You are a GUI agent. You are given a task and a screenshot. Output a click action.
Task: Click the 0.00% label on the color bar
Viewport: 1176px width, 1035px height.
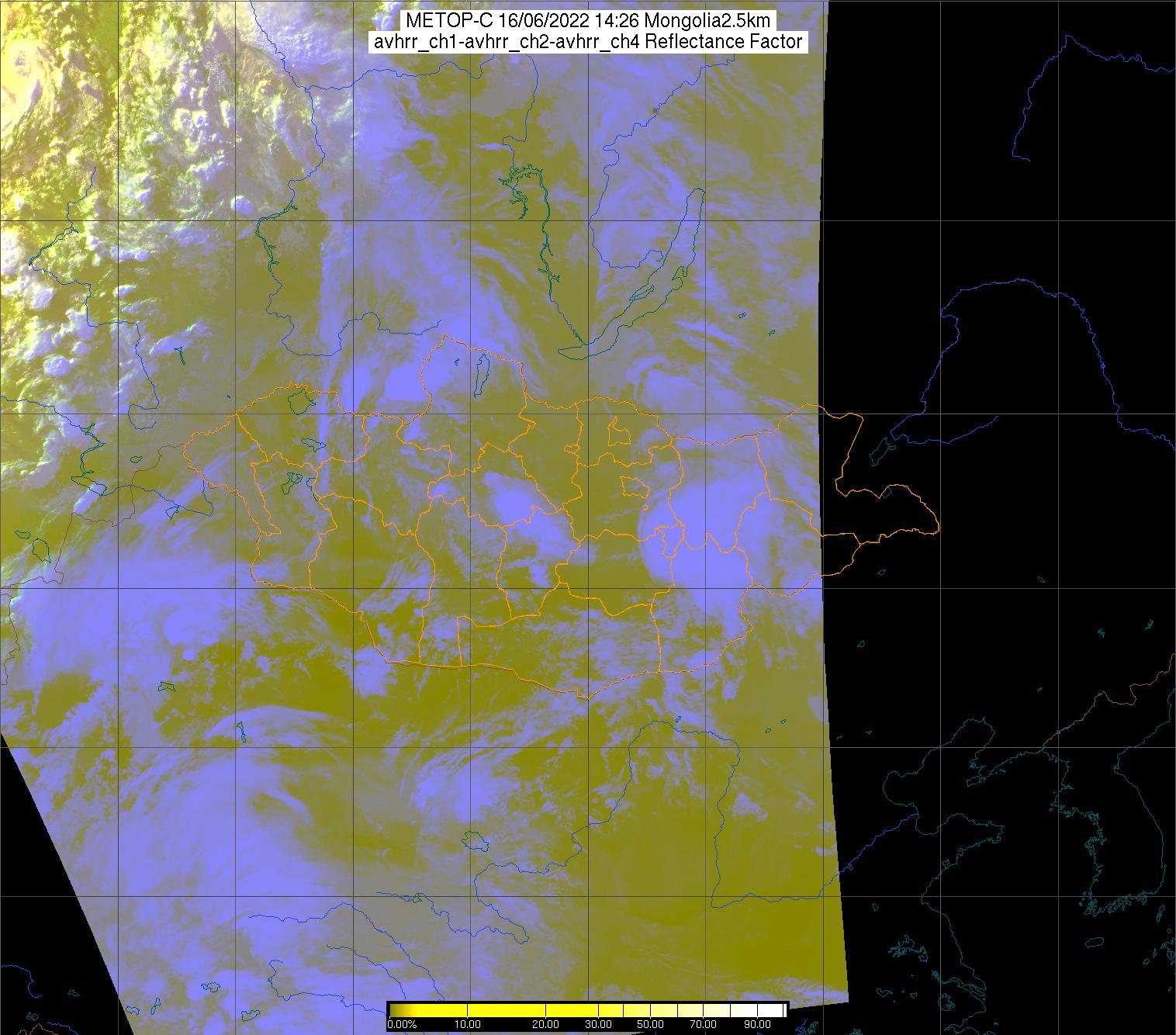pos(402,1024)
